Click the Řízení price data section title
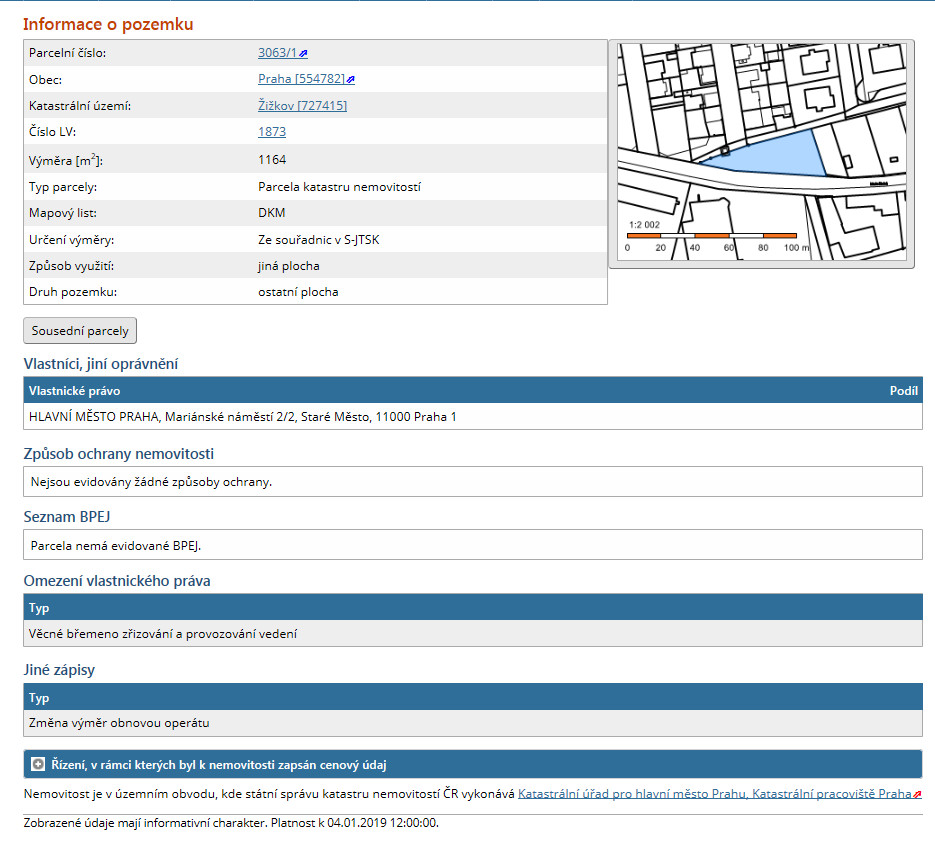 [219, 765]
